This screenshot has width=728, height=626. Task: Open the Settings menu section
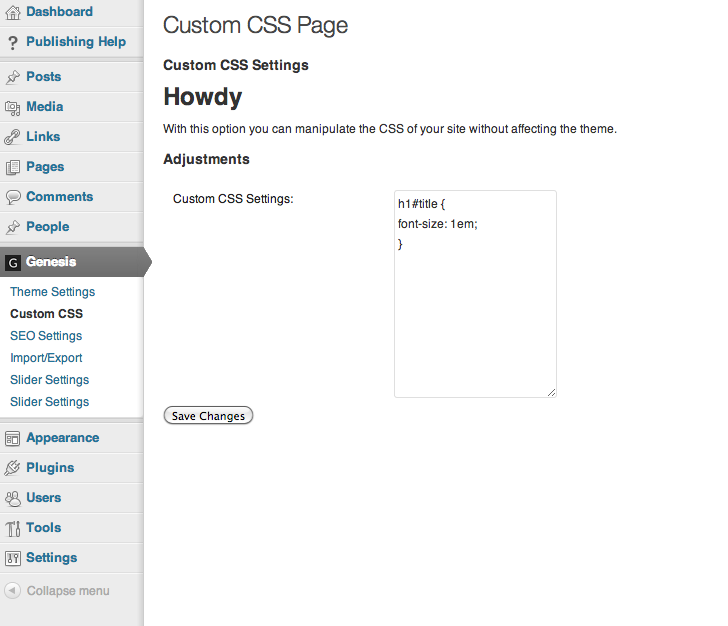tap(51, 558)
